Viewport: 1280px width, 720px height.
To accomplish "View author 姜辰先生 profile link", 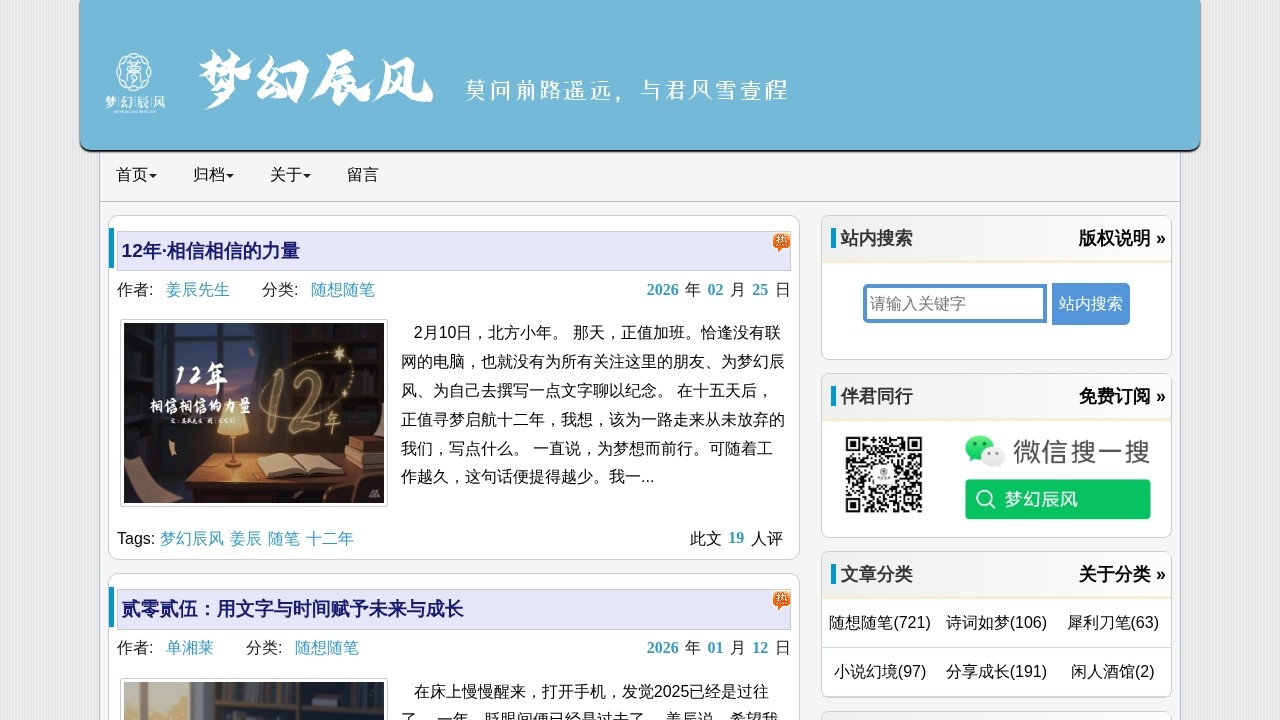I will click(198, 290).
